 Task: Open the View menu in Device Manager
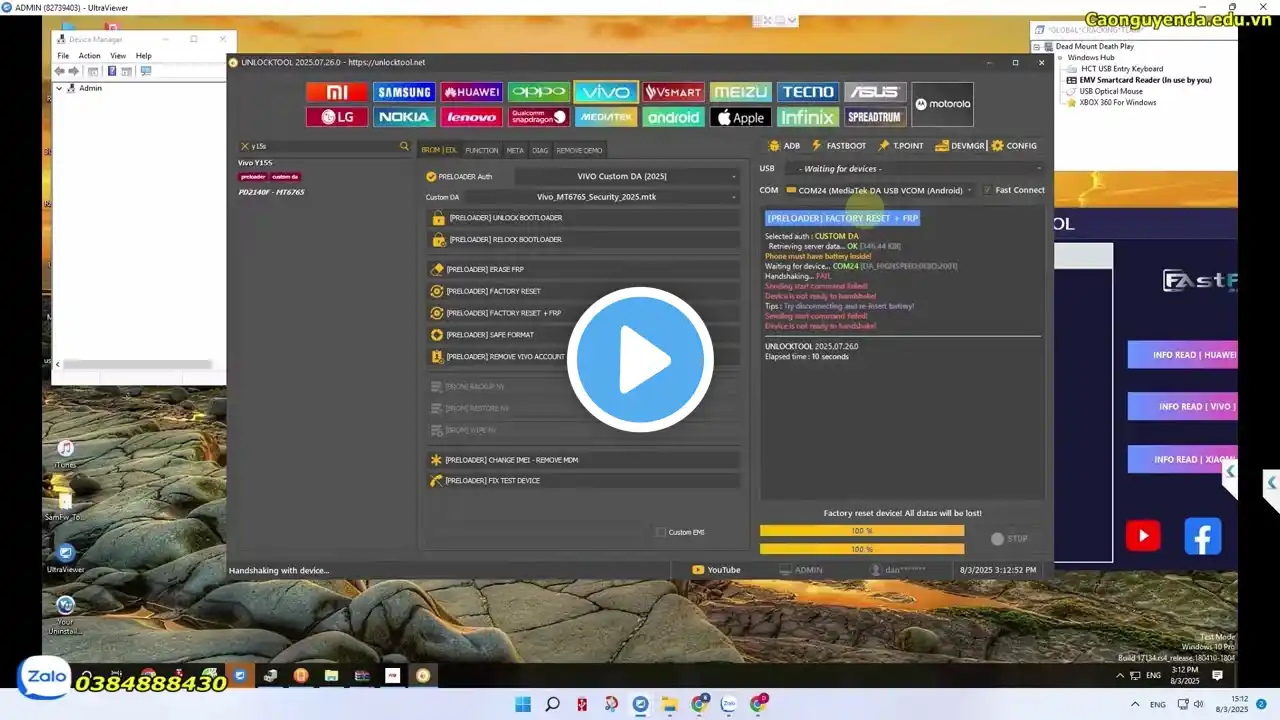[x=118, y=56]
